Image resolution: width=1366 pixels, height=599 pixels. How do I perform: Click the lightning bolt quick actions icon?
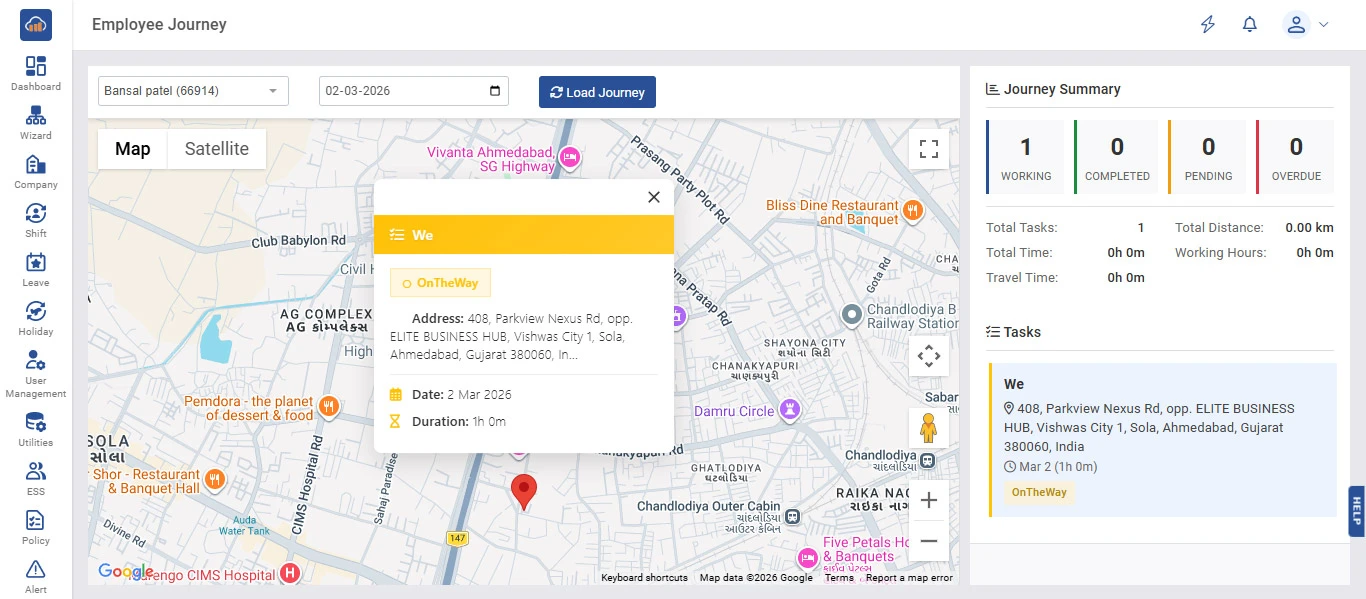pyautogui.click(x=1208, y=25)
